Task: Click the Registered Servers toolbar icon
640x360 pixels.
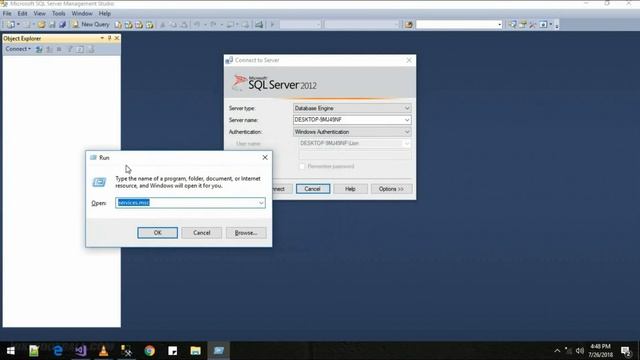Action: click(x=512, y=24)
